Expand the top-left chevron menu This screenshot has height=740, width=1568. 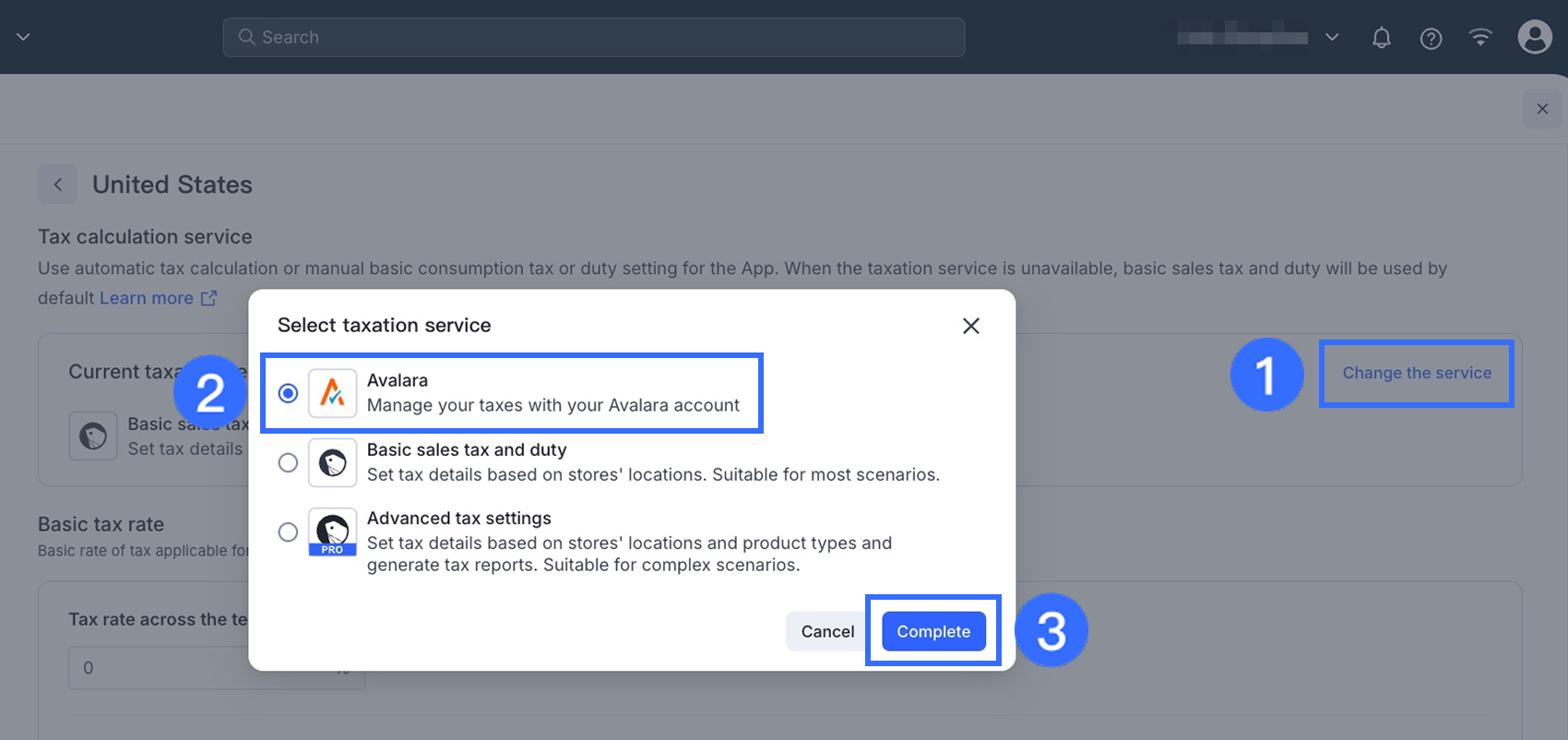(24, 37)
